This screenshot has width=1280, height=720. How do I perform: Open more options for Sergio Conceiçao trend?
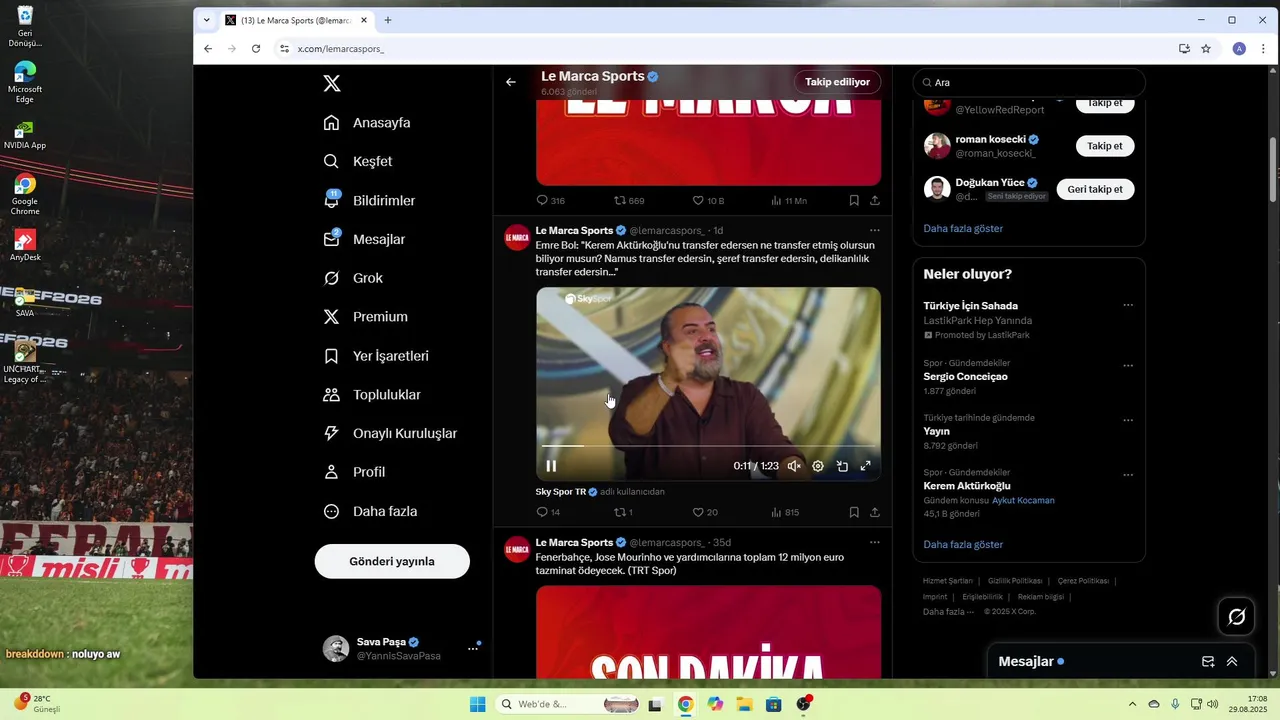(1128, 366)
